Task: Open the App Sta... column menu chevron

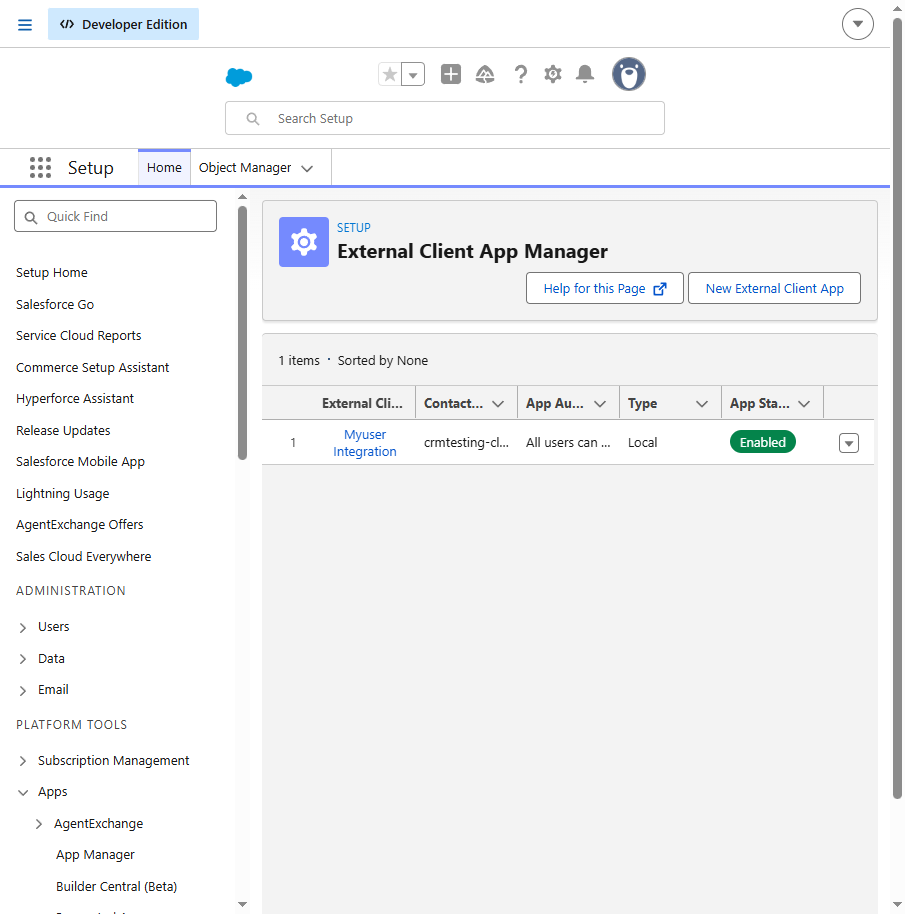Action: 804,403
